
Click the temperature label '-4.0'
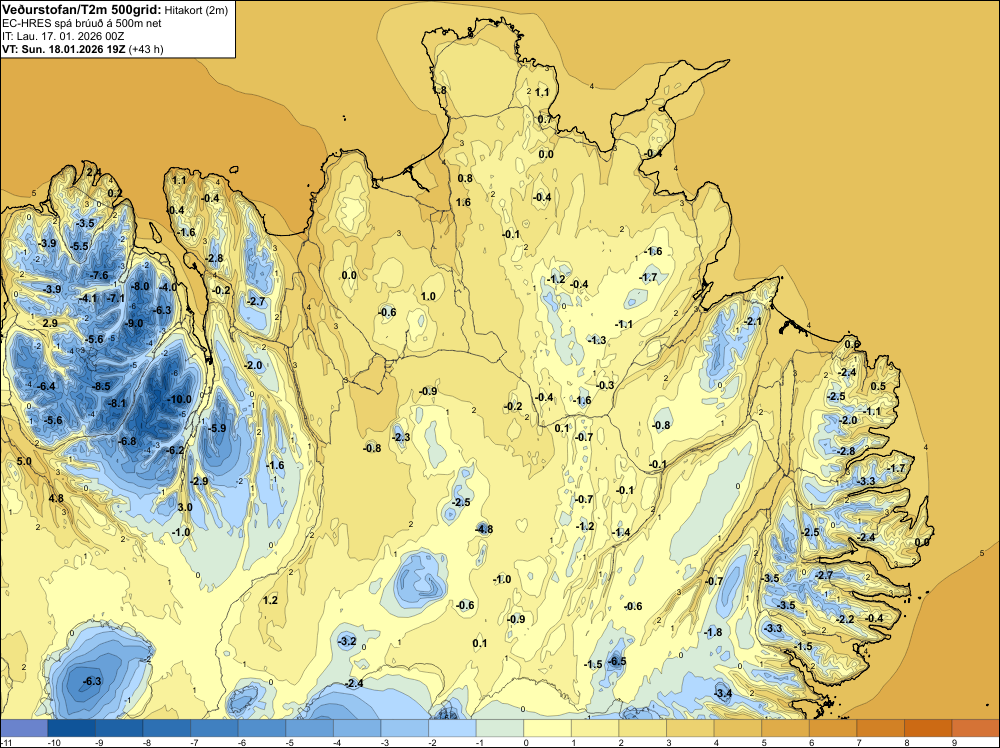point(168,287)
